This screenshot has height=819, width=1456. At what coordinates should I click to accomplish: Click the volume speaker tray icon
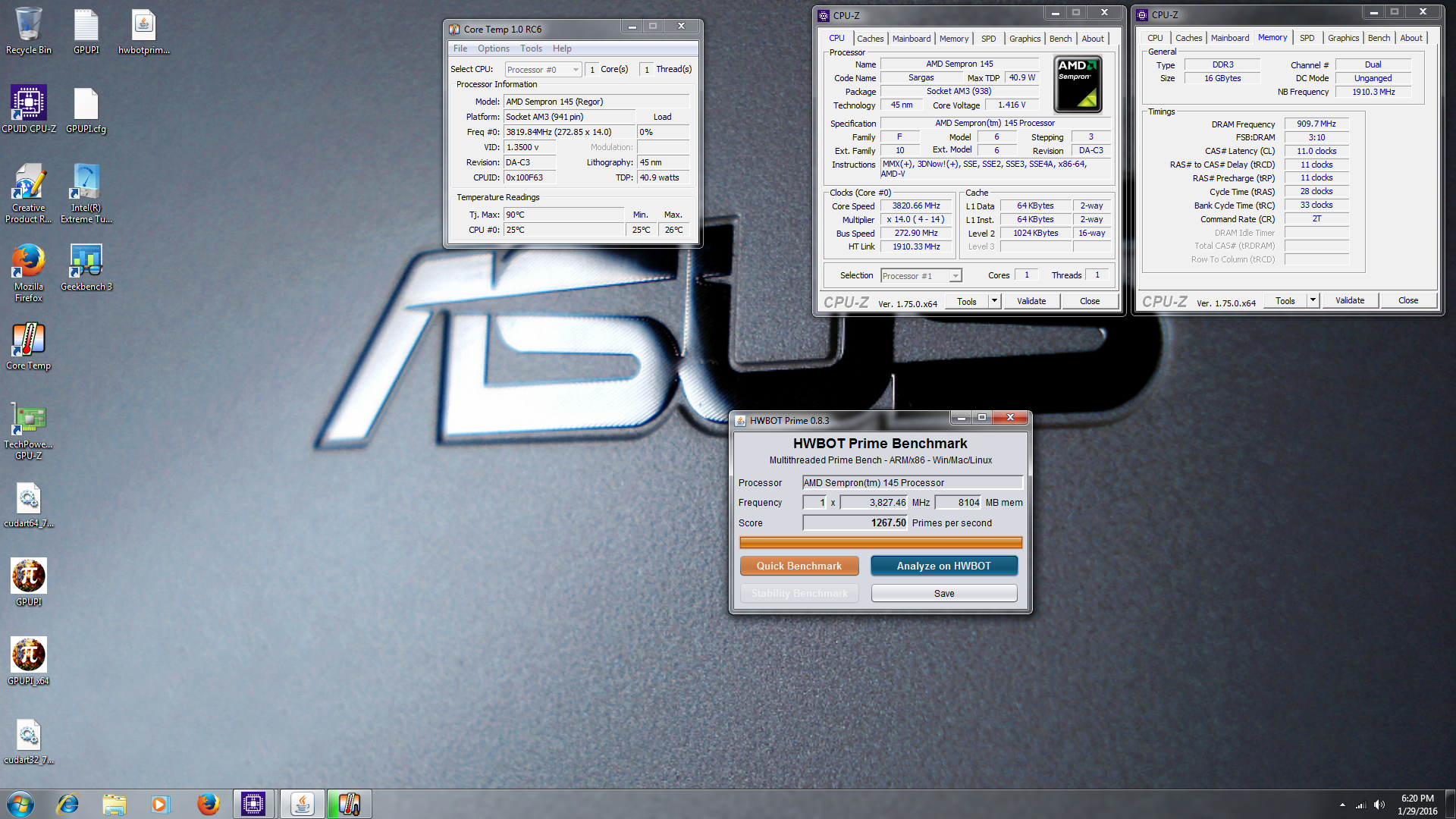pos(1379,805)
